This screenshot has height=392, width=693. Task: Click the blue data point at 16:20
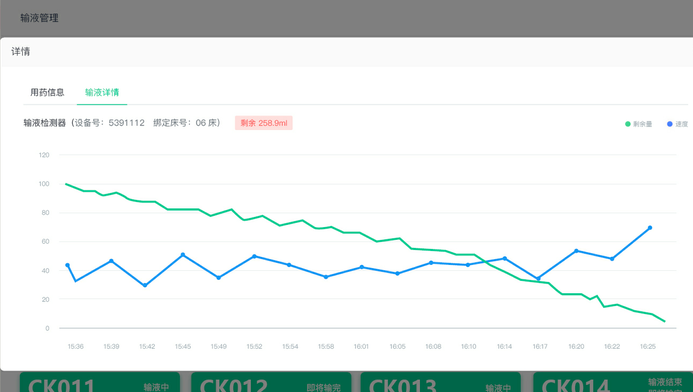(576, 251)
